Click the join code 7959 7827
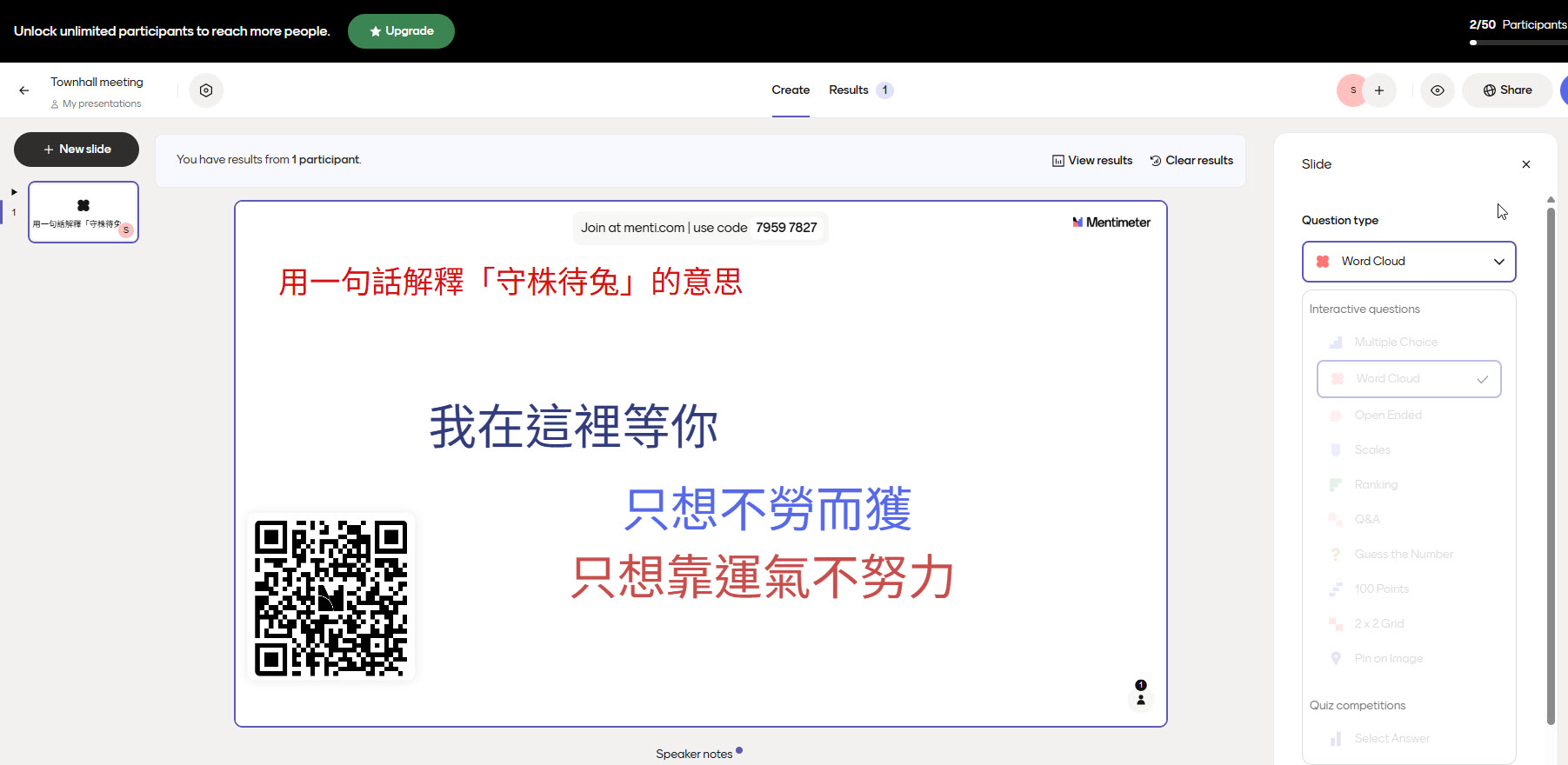The height and width of the screenshot is (765, 1568). (786, 228)
